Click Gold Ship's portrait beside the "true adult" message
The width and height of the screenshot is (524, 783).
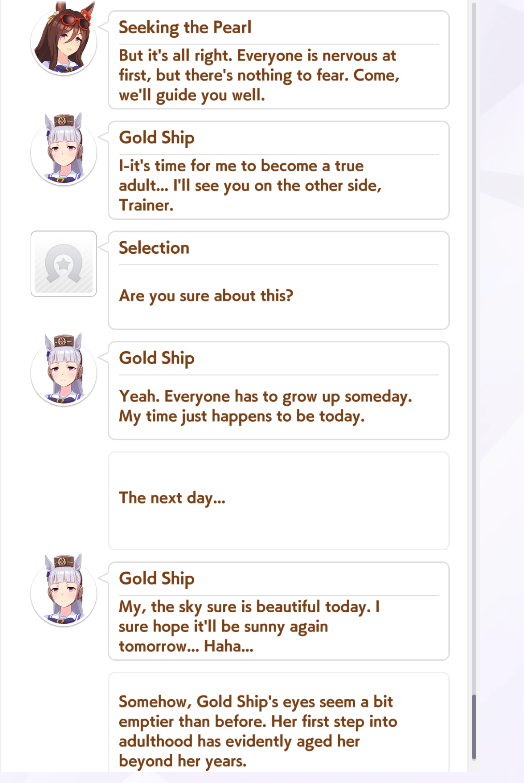pos(63,150)
